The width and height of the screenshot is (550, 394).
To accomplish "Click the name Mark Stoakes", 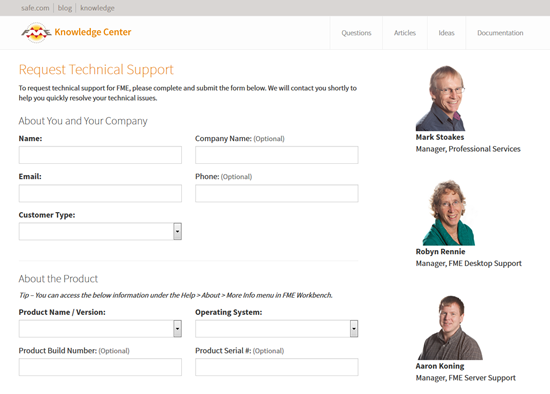I will pos(440,137).
